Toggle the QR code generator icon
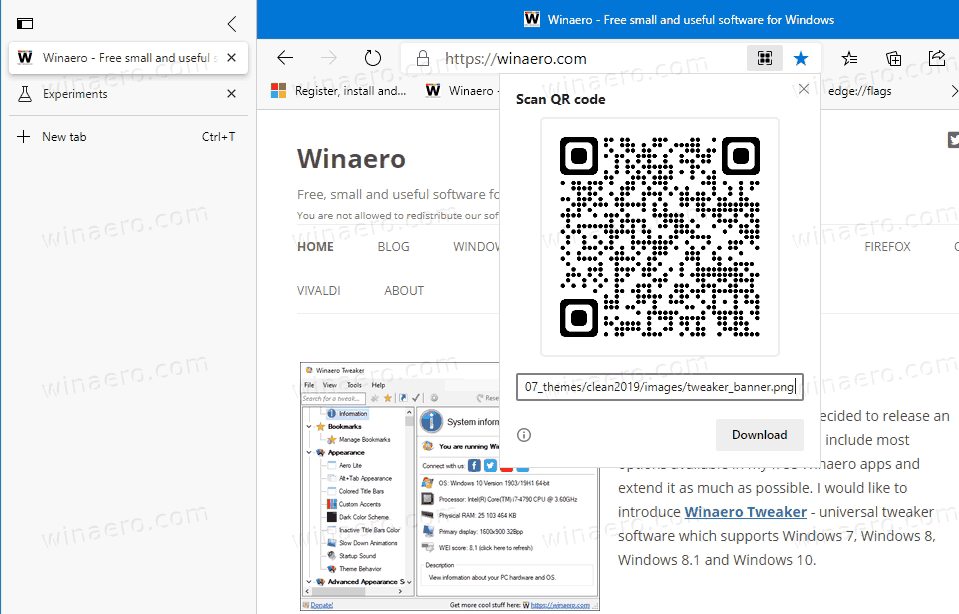 765,58
